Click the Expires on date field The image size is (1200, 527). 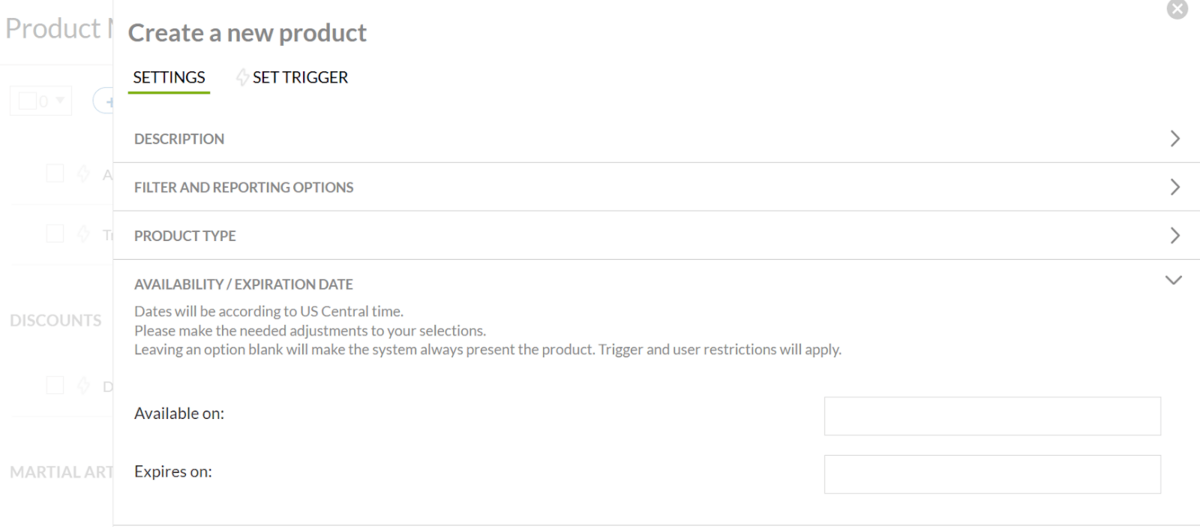[x=992, y=474]
